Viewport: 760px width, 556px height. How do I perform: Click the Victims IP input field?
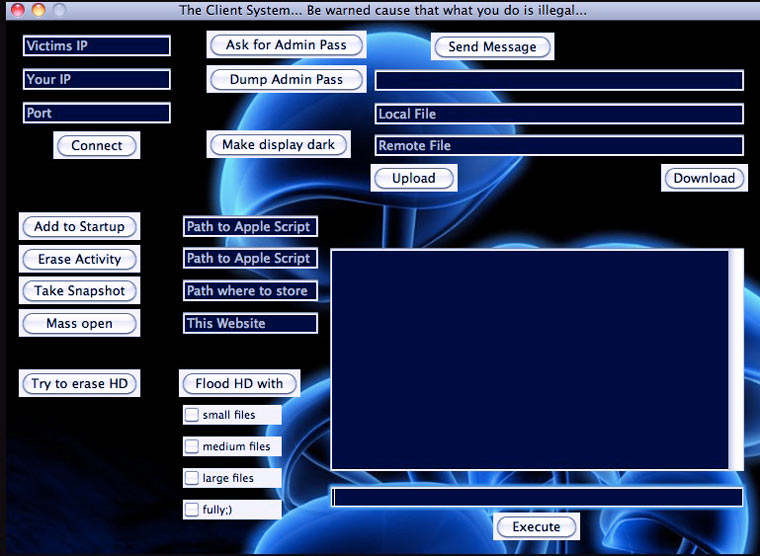(96, 46)
